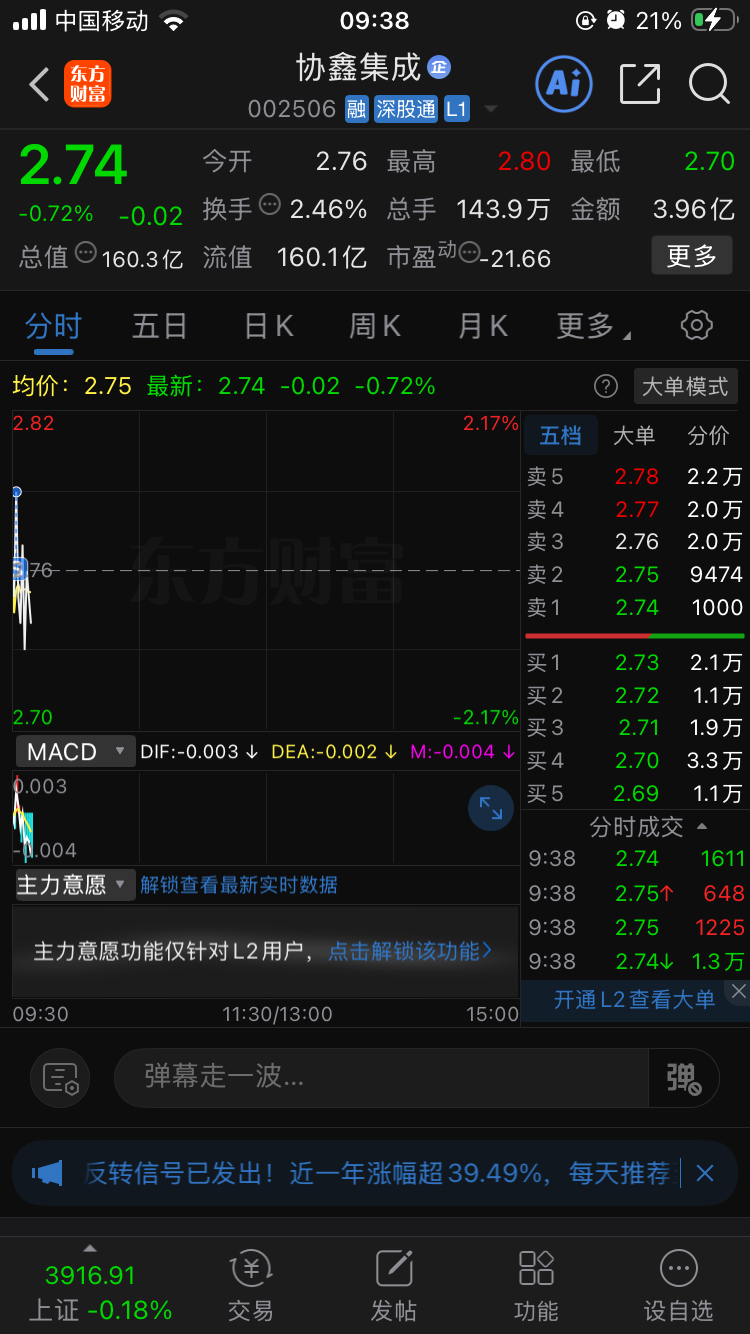Open the 反转信号已发出 banner text
This screenshot has width=750, height=1334.
[377, 1173]
